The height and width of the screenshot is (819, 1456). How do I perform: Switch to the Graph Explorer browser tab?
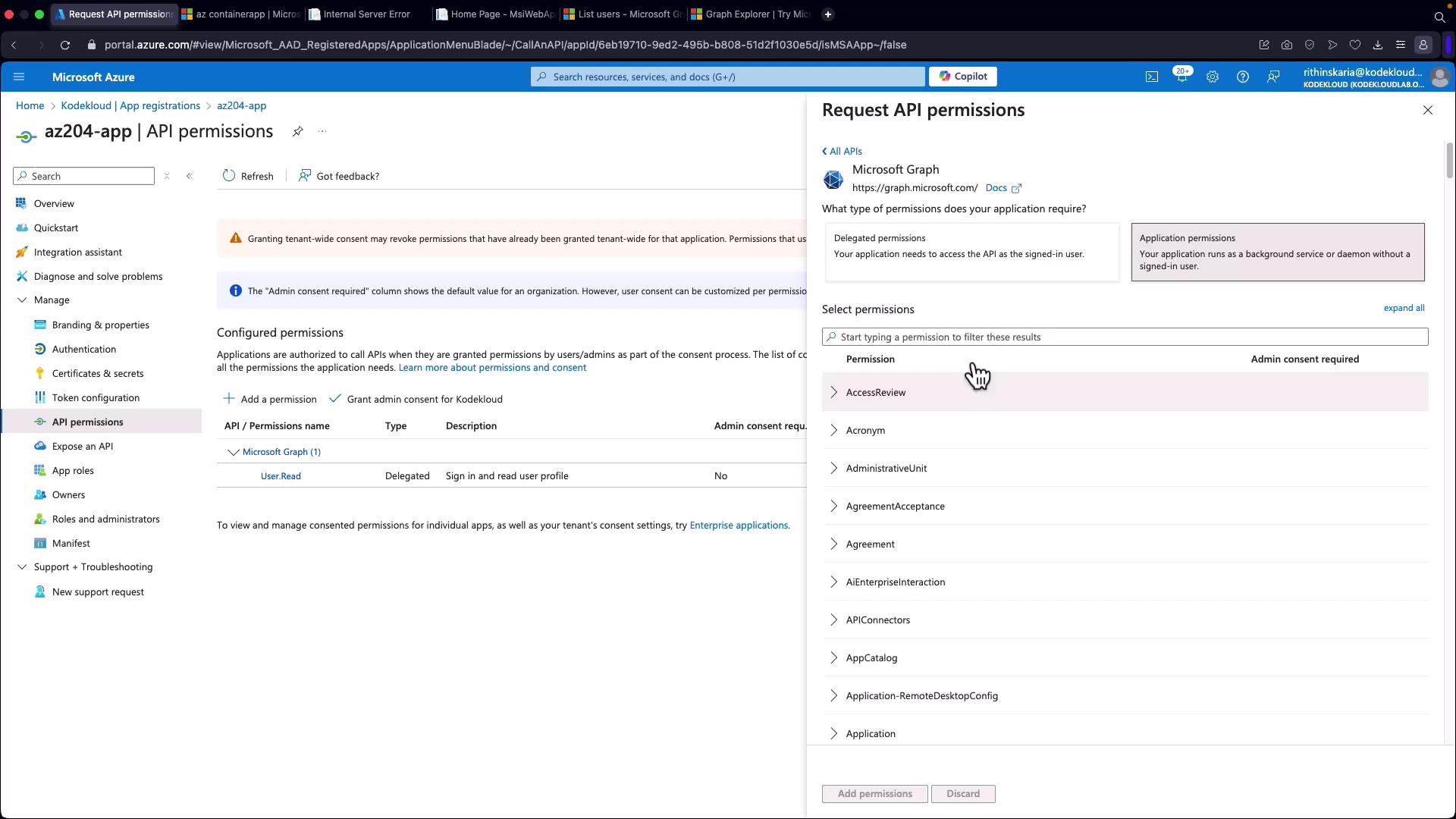[751, 14]
